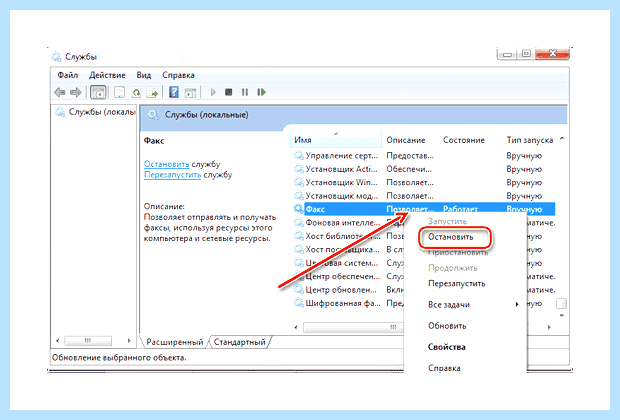Click the Перезапустить службу link

(x=172, y=175)
